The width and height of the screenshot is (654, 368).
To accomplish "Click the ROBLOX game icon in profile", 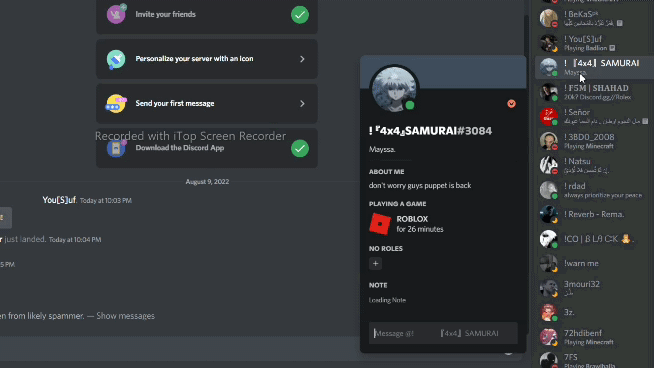I will point(380,224).
